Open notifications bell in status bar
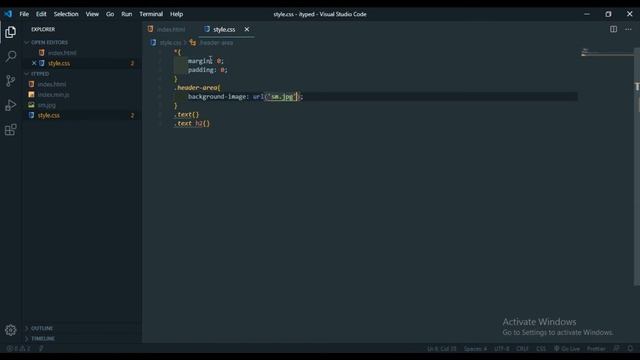 (630, 349)
